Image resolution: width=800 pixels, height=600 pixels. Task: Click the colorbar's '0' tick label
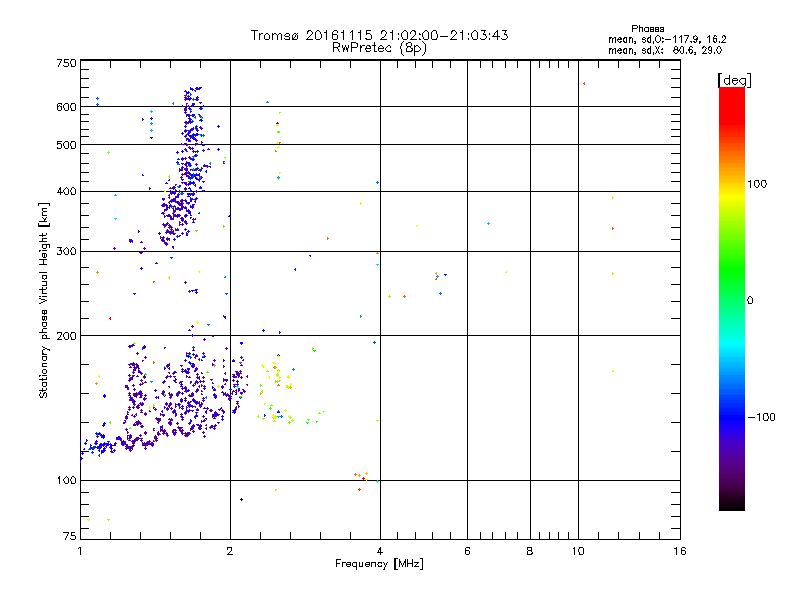coord(749,301)
